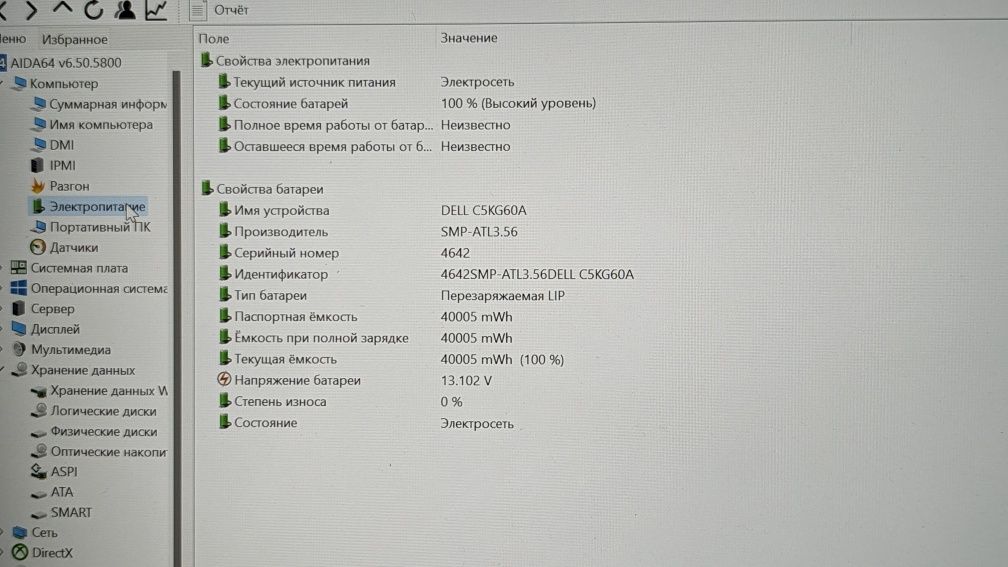Select the IPMI tree entry
This screenshot has height=567, width=1008.
[62, 166]
